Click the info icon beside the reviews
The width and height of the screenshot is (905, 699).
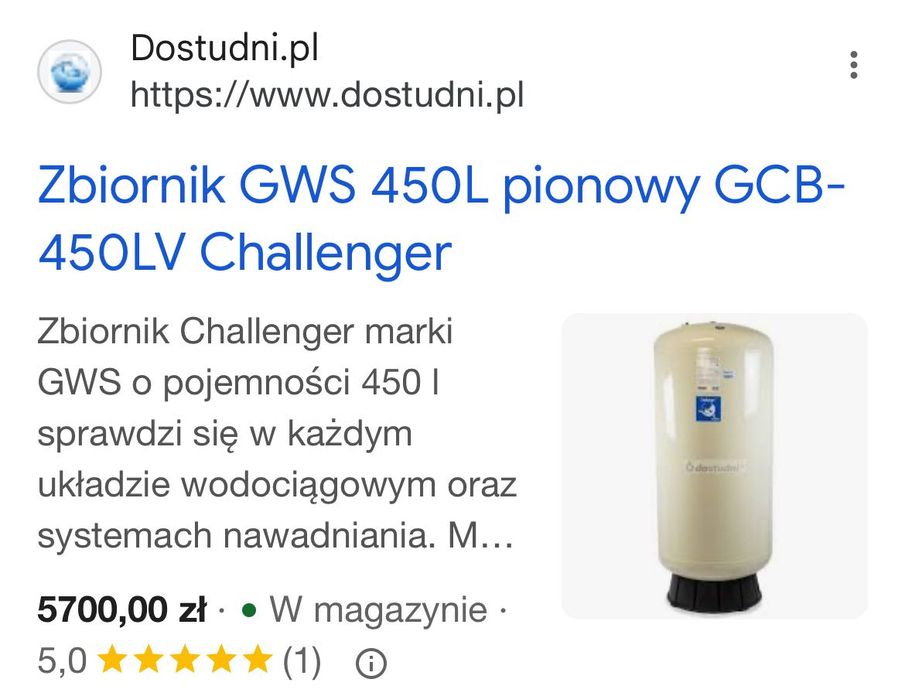(x=371, y=663)
